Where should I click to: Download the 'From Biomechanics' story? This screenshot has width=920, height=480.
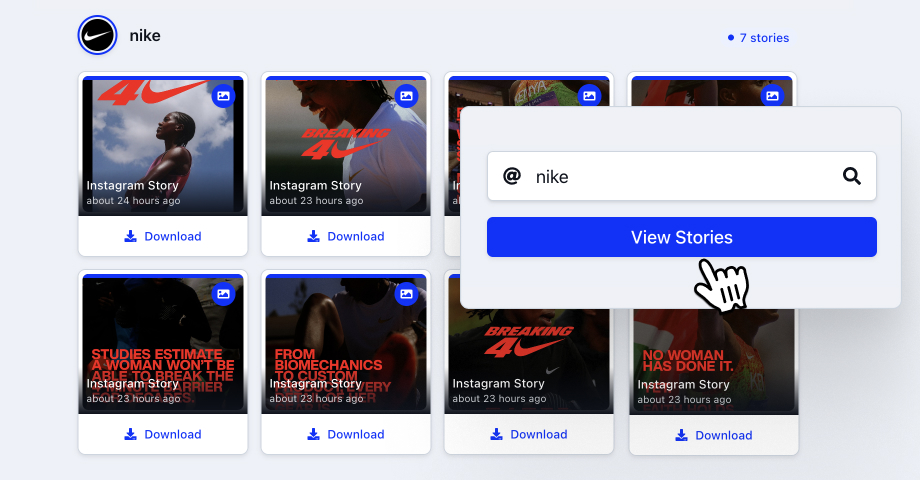[346, 434]
